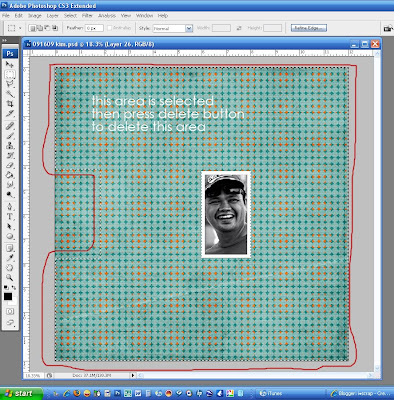
Task: Select the Hand tool
Action: click(10, 268)
